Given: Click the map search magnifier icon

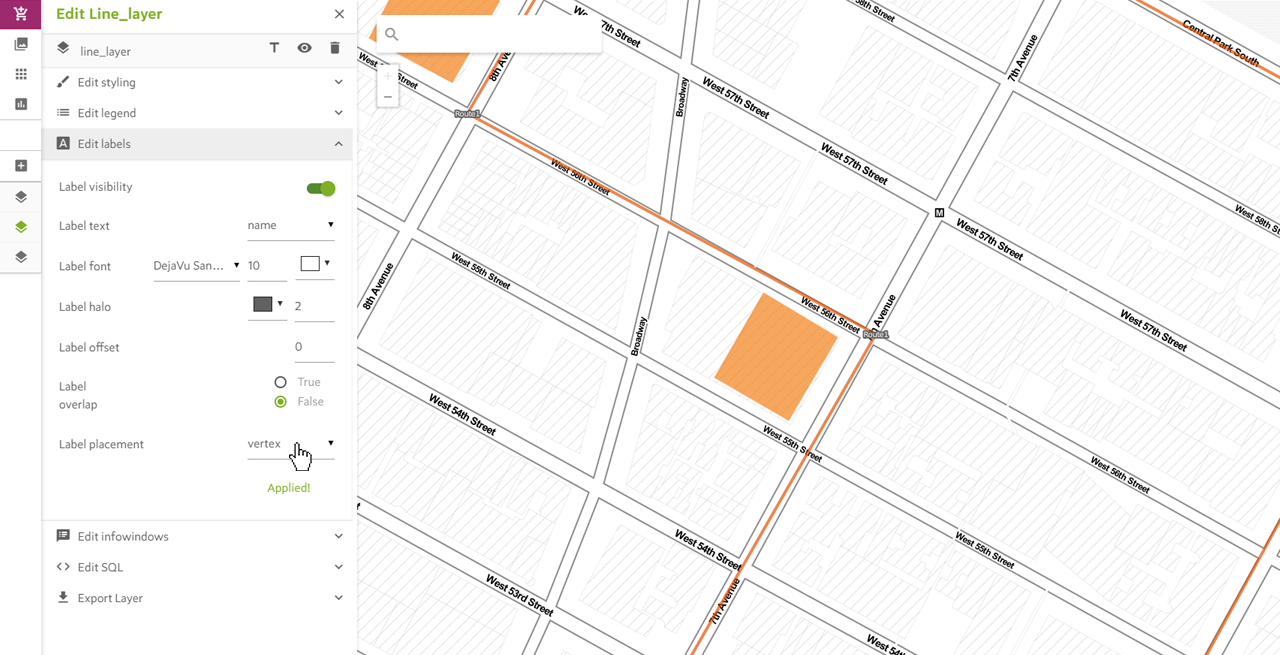Looking at the screenshot, I should click(391, 34).
